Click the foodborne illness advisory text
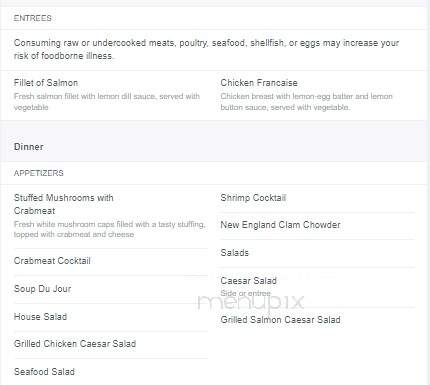The image size is (430, 385). [x=206, y=49]
